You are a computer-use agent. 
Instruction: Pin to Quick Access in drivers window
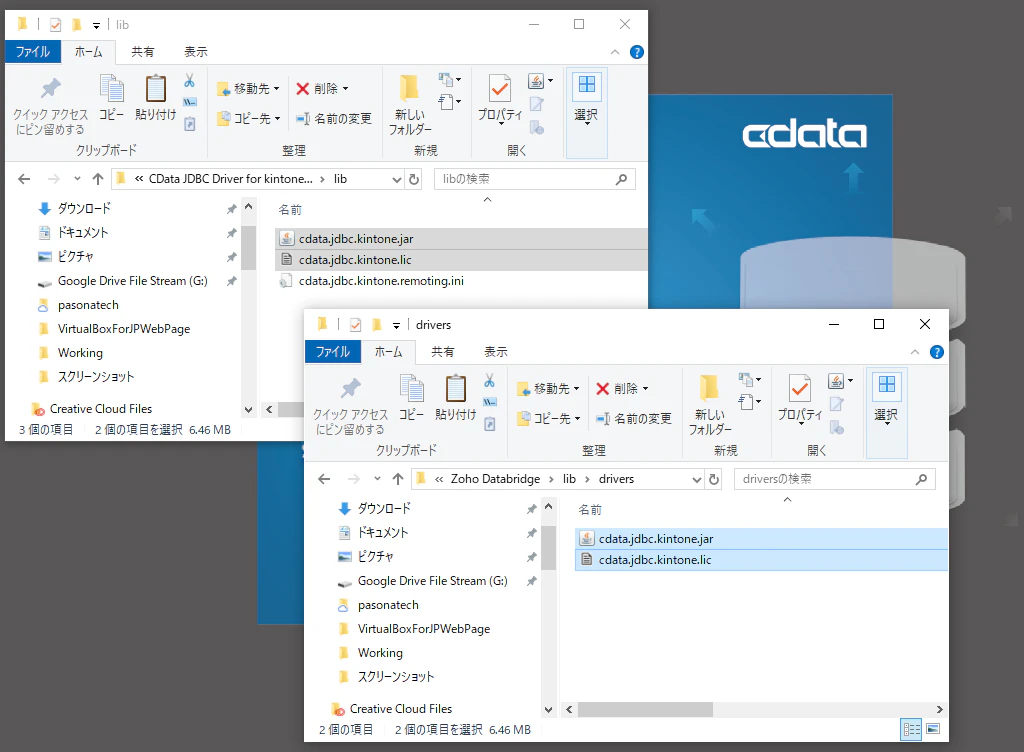351,406
